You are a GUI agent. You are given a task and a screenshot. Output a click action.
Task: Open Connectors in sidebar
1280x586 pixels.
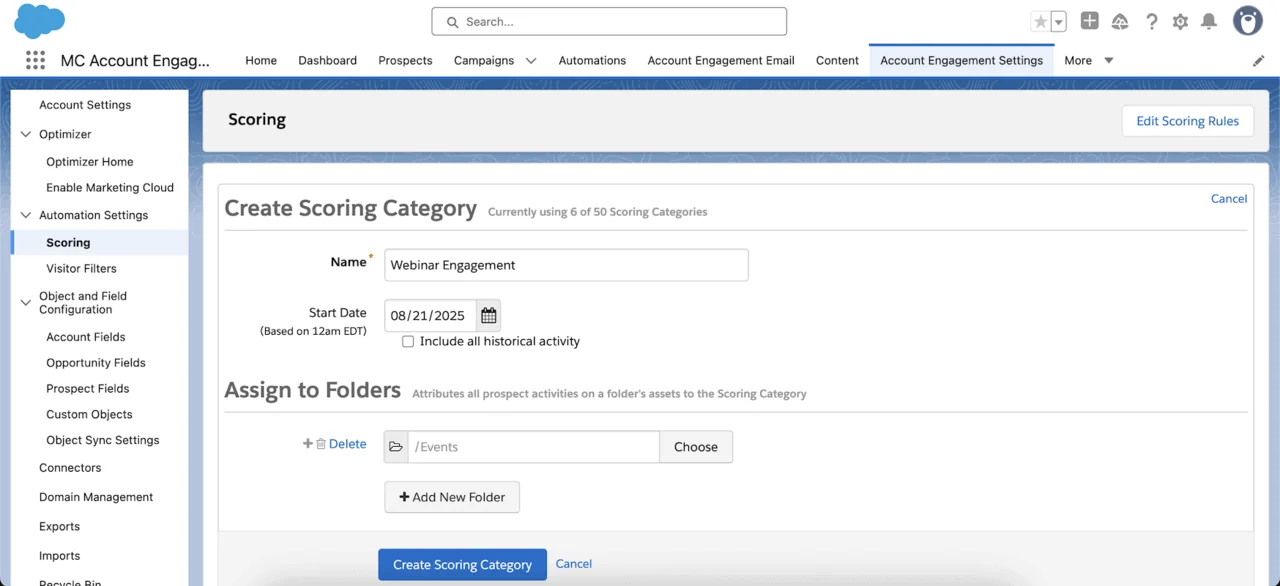click(x=70, y=468)
